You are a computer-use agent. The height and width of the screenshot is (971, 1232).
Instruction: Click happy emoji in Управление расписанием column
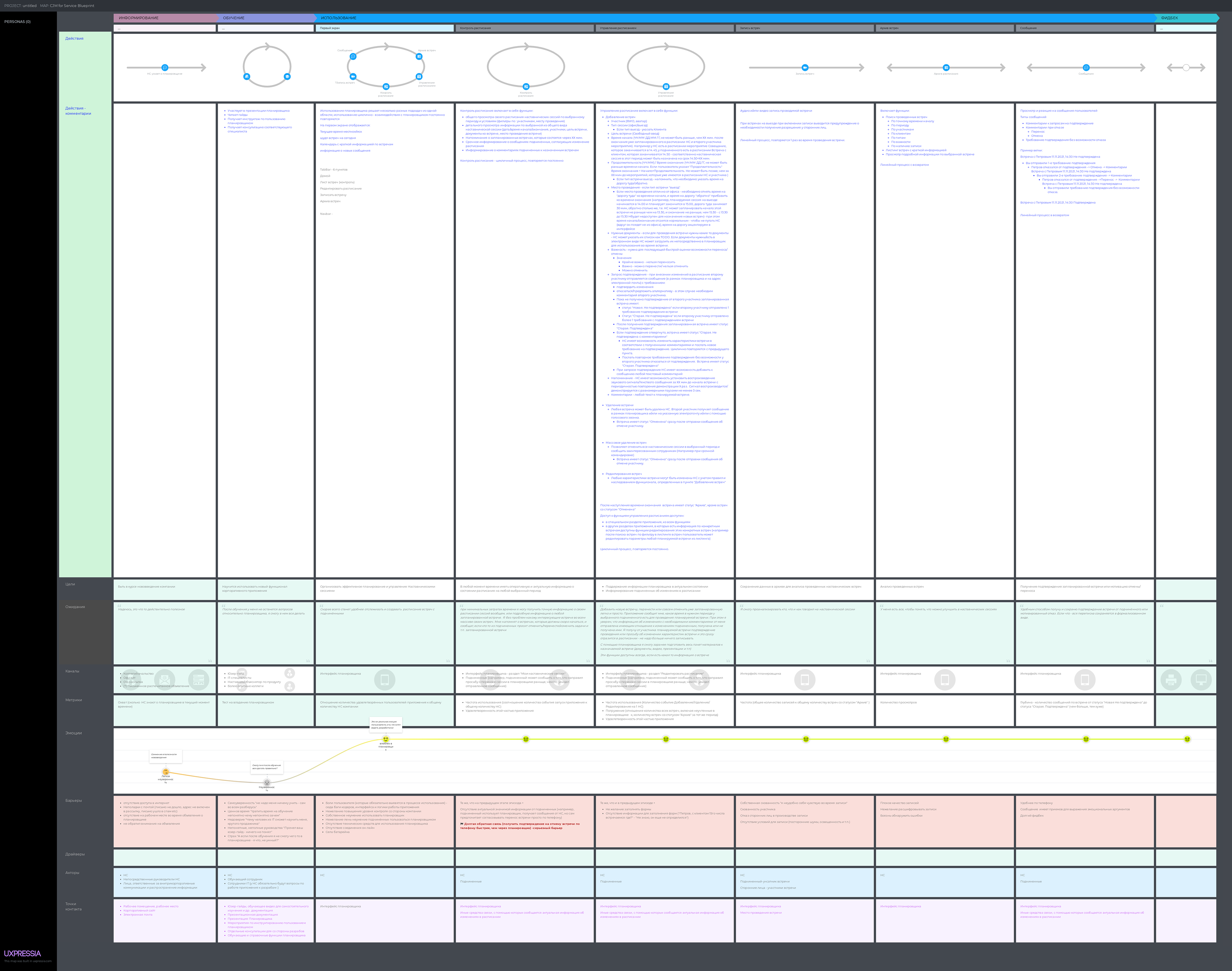[x=666, y=739]
